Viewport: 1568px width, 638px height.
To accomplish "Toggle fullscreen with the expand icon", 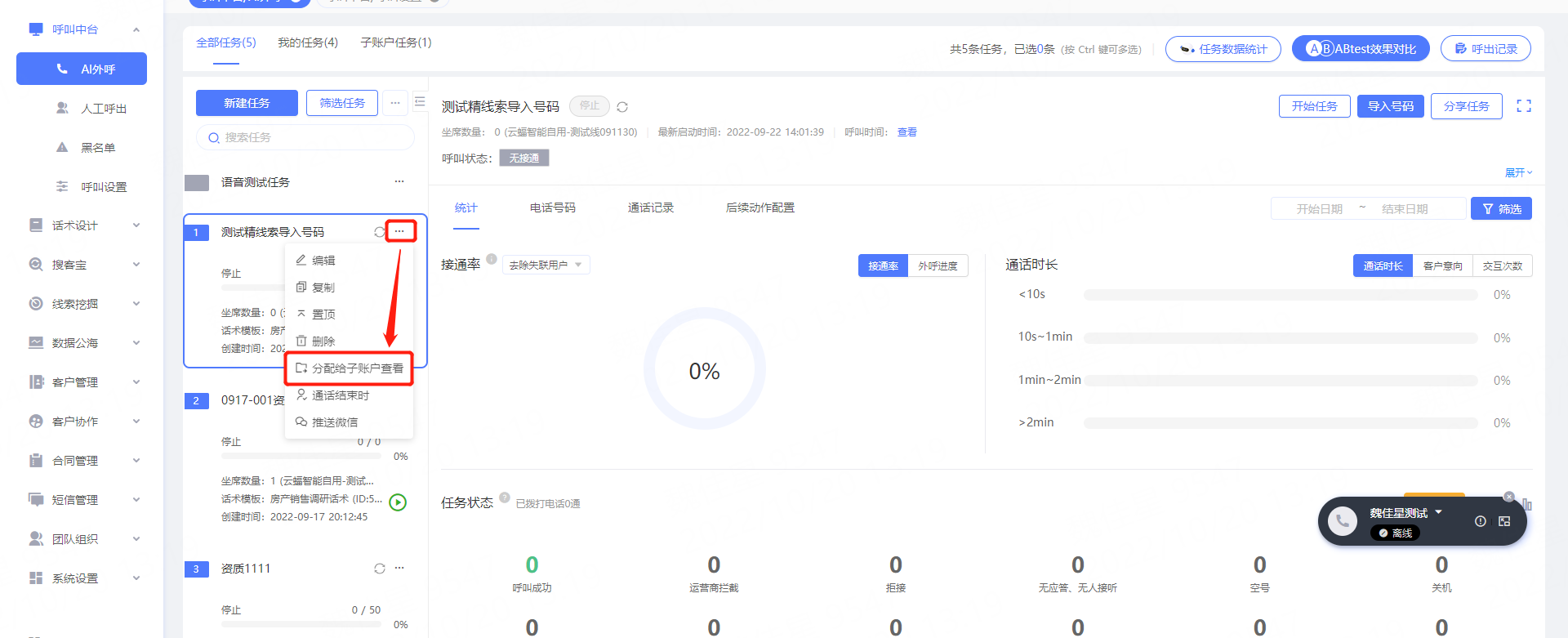I will click(x=1524, y=106).
